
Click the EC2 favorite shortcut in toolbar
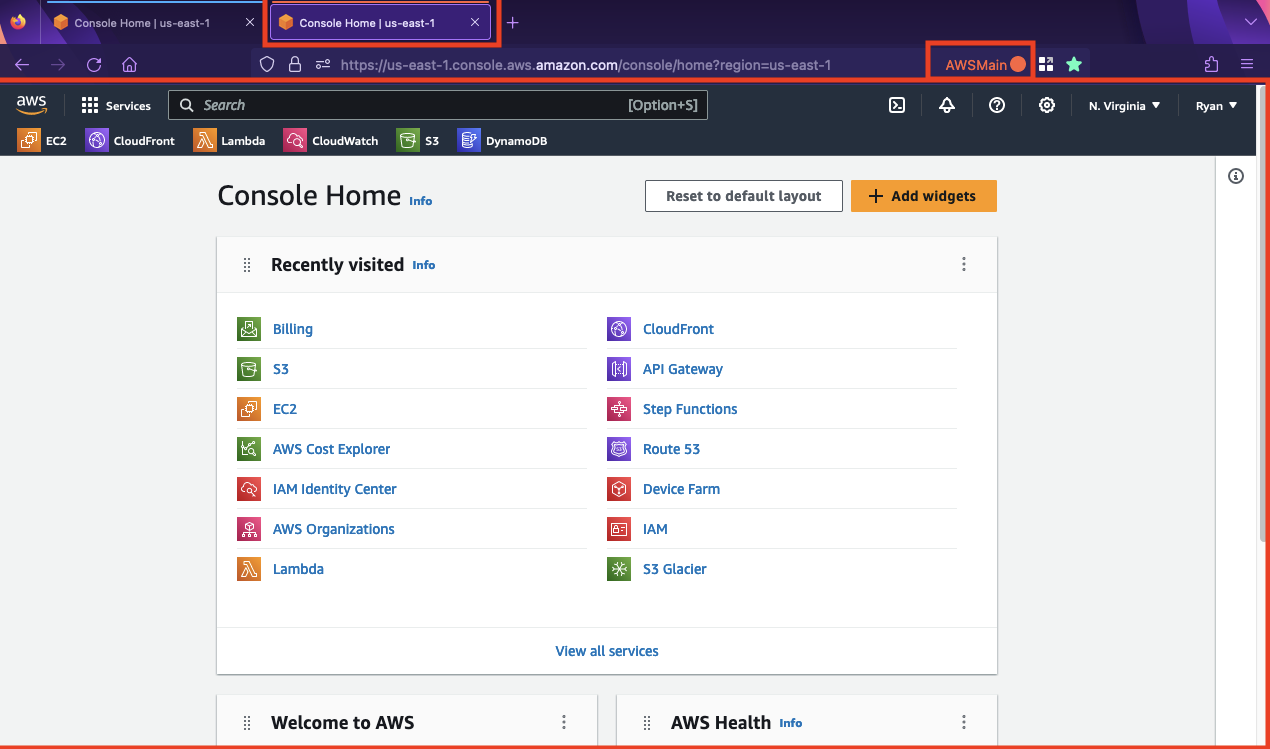[42, 141]
